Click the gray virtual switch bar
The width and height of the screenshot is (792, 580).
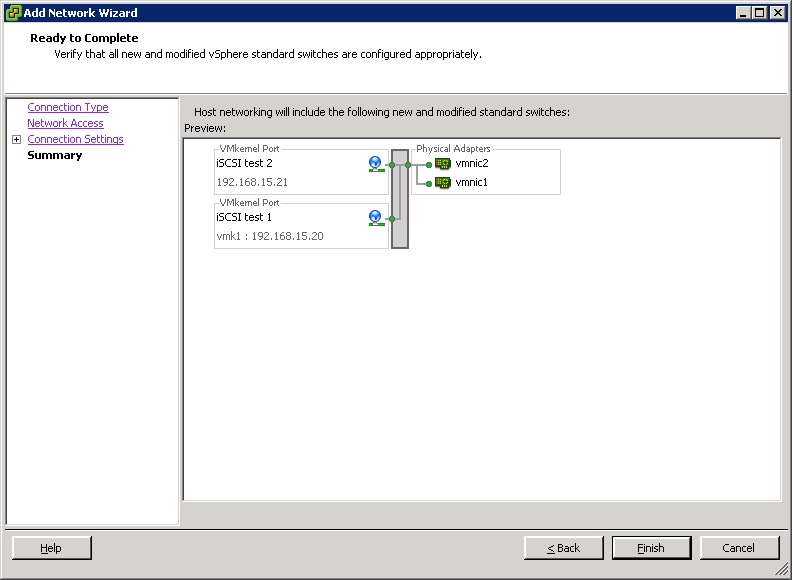pos(400,200)
